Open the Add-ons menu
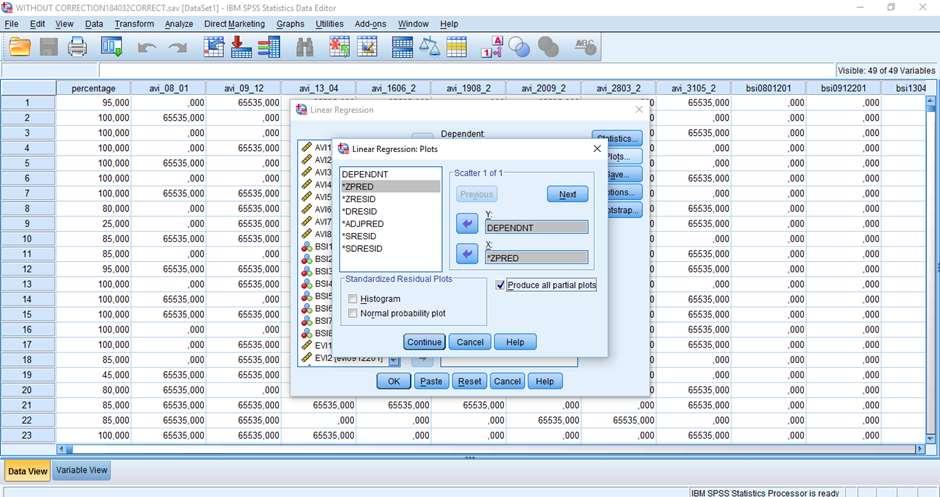This screenshot has height=497, width=940. coord(370,24)
